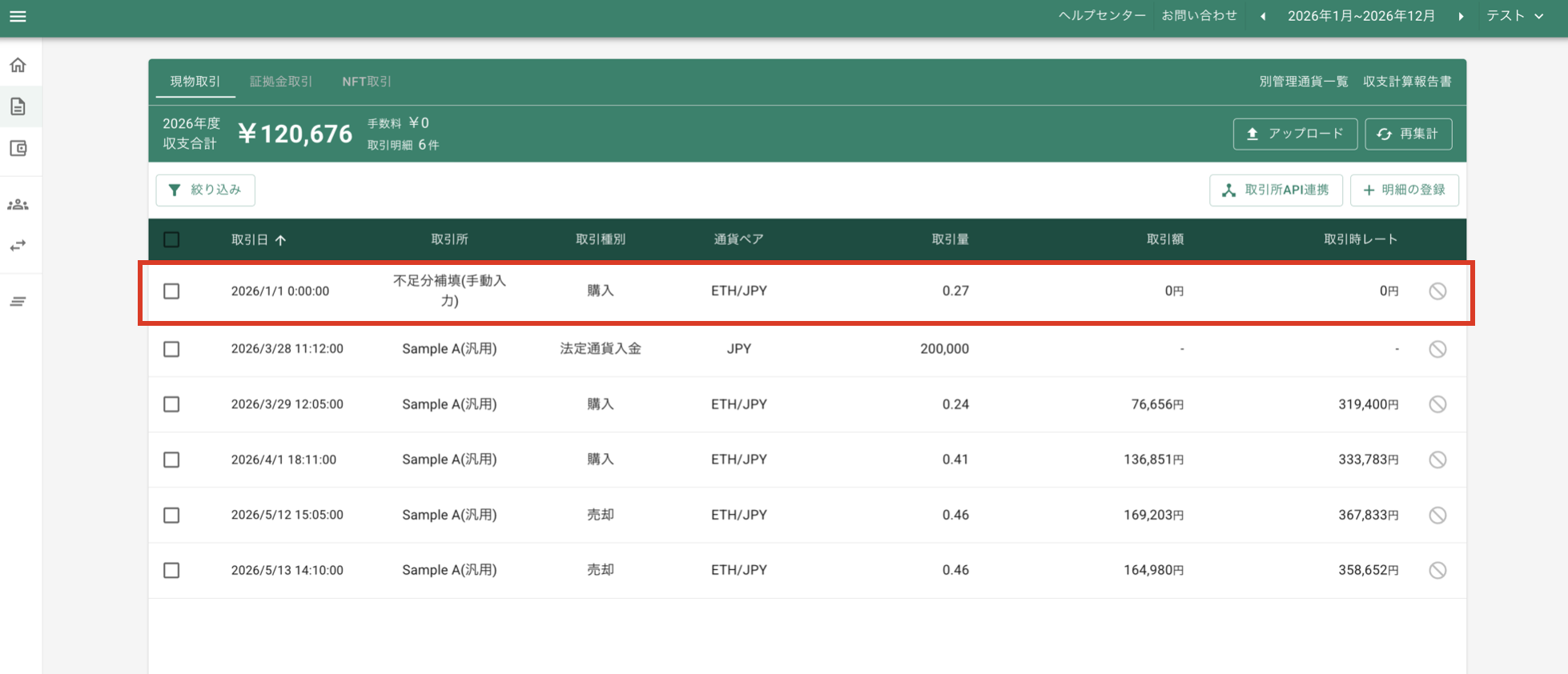This screenshot has width=1568, height=674.
Task: Click the 358,652円 rate cell
Action: point(1369,570)
